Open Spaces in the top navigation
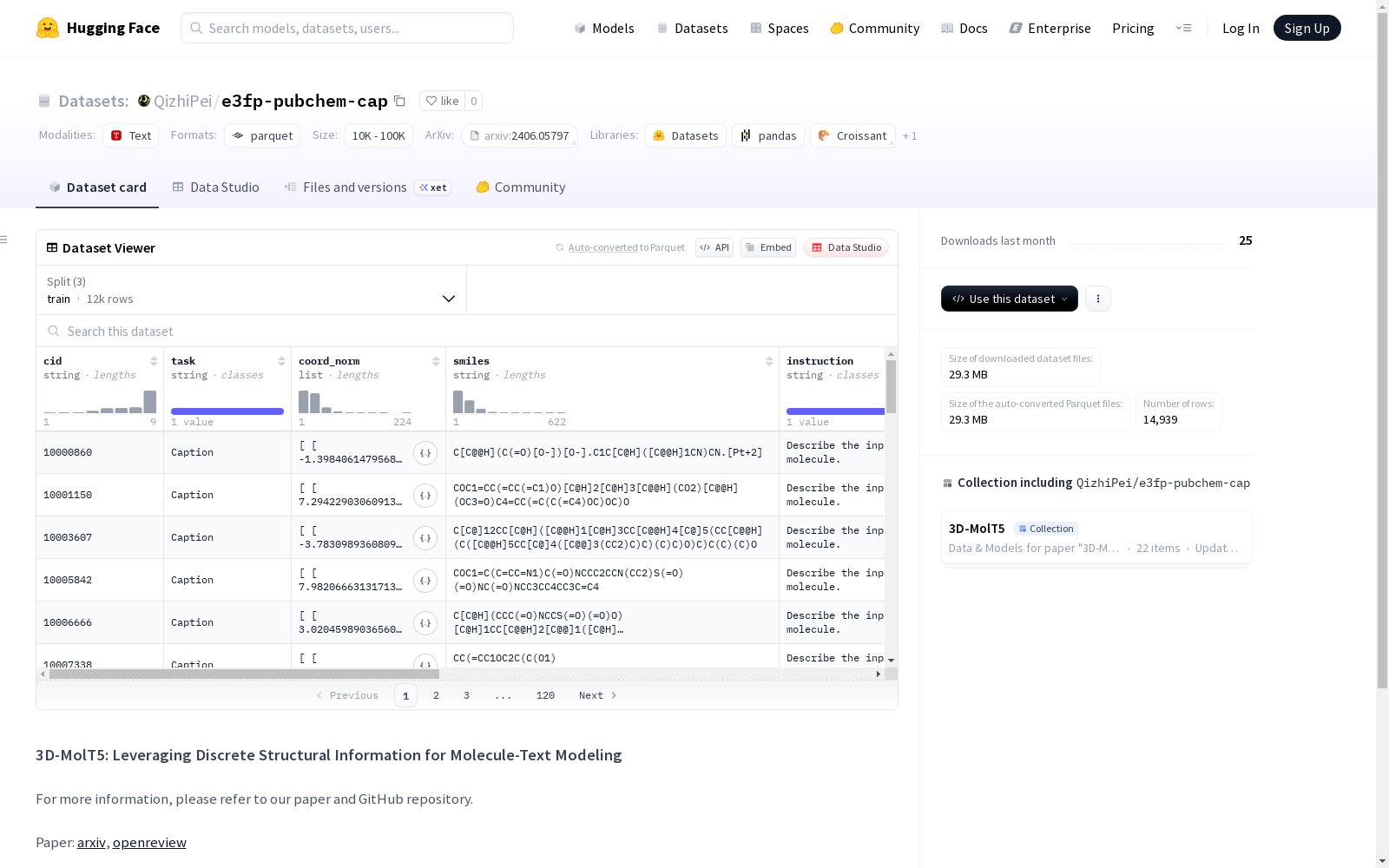The width and height of the screenshot is (1389, 868). click(x=780, y=28)
